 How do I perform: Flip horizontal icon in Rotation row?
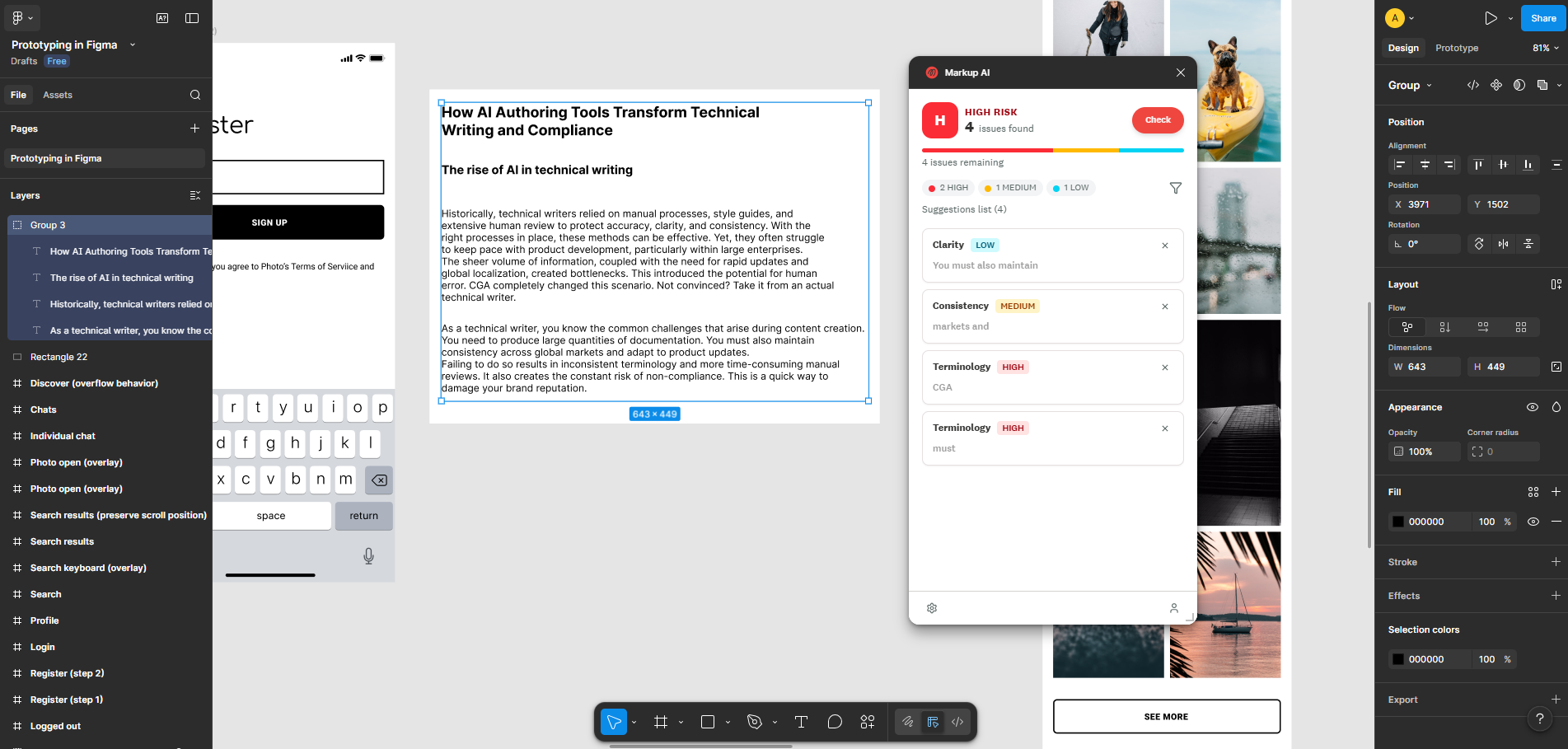coord(1504,244)
